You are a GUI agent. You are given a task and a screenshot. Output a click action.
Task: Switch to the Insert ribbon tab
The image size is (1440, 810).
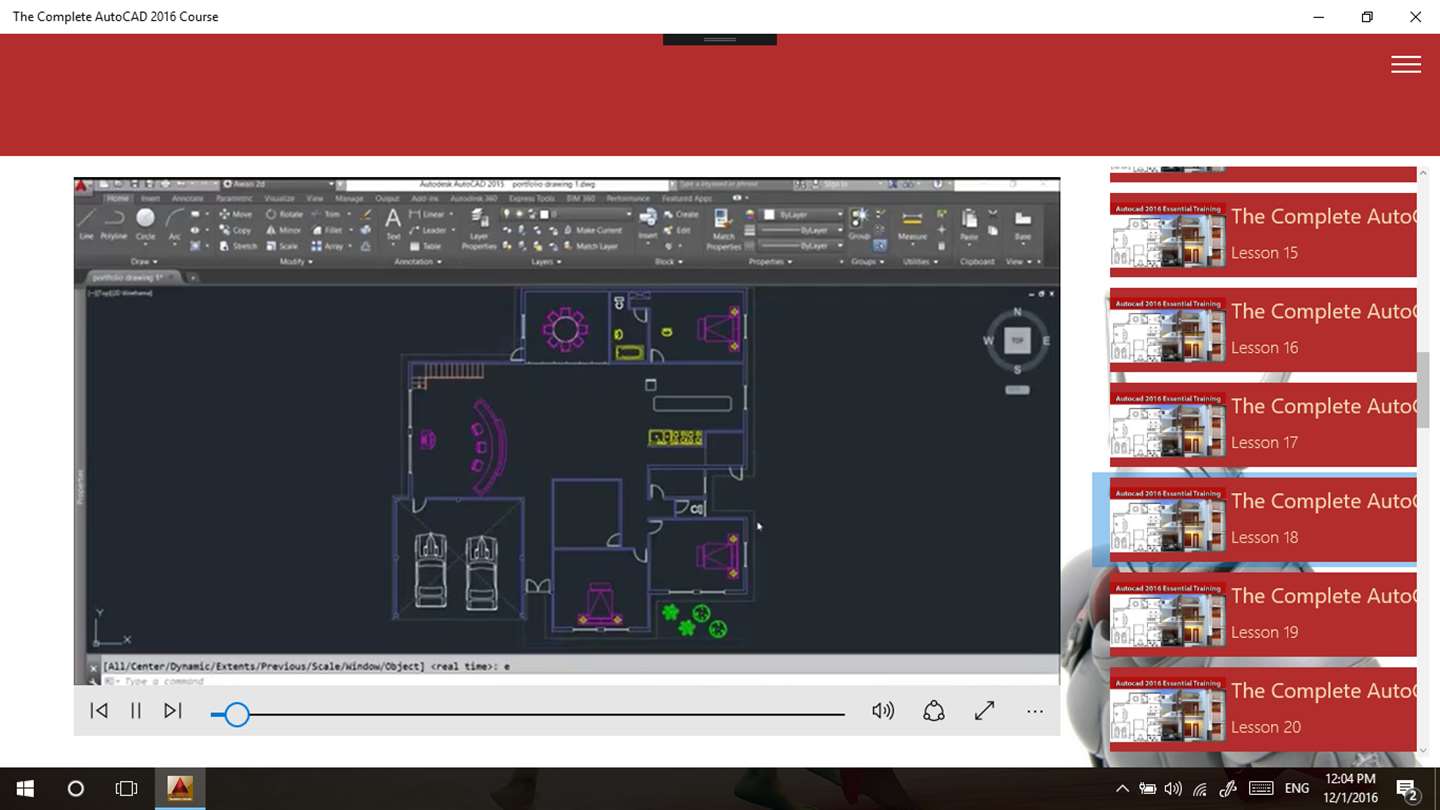[x=150, y=199]
